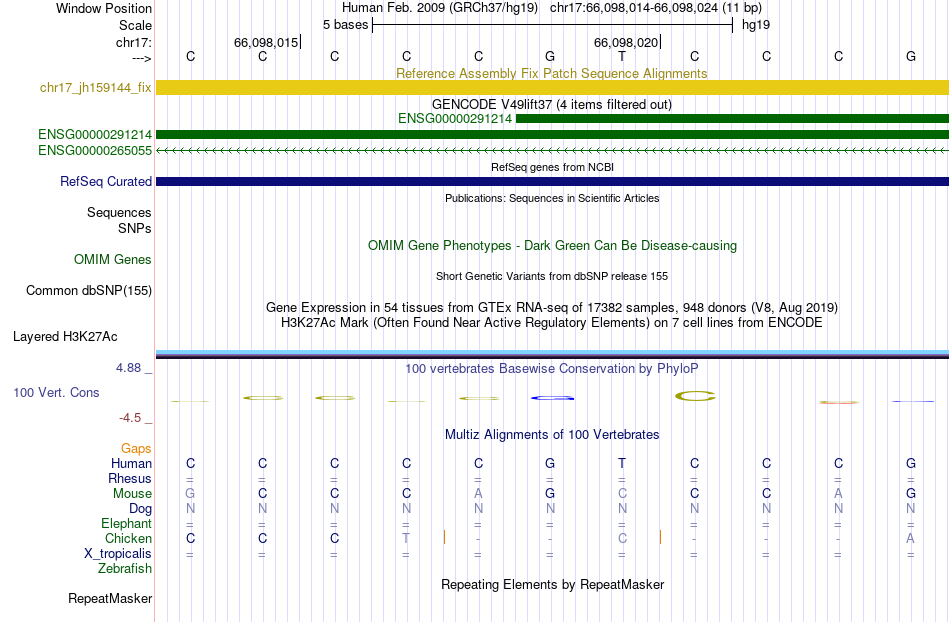Open Publications: Sequences in Scientific Articles title

pyautogui.click(x=552, y=198)
